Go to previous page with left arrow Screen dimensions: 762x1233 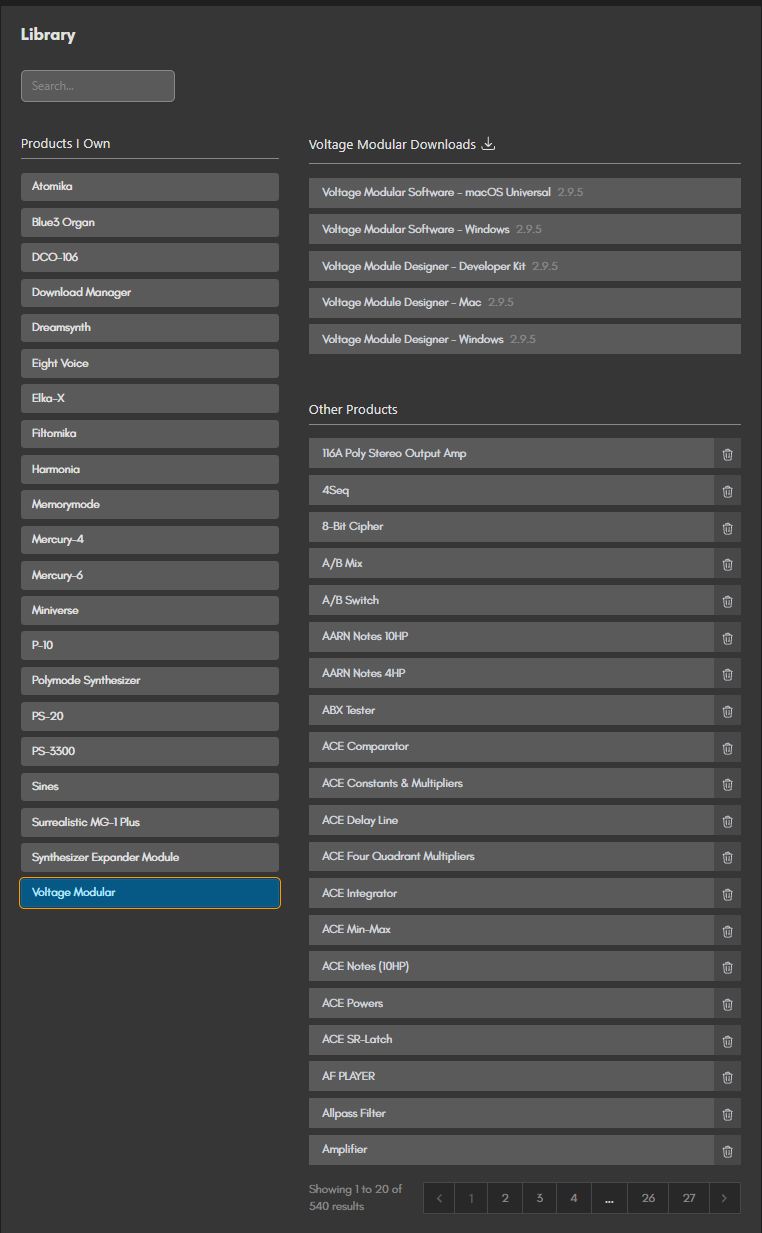point(439,1198)
